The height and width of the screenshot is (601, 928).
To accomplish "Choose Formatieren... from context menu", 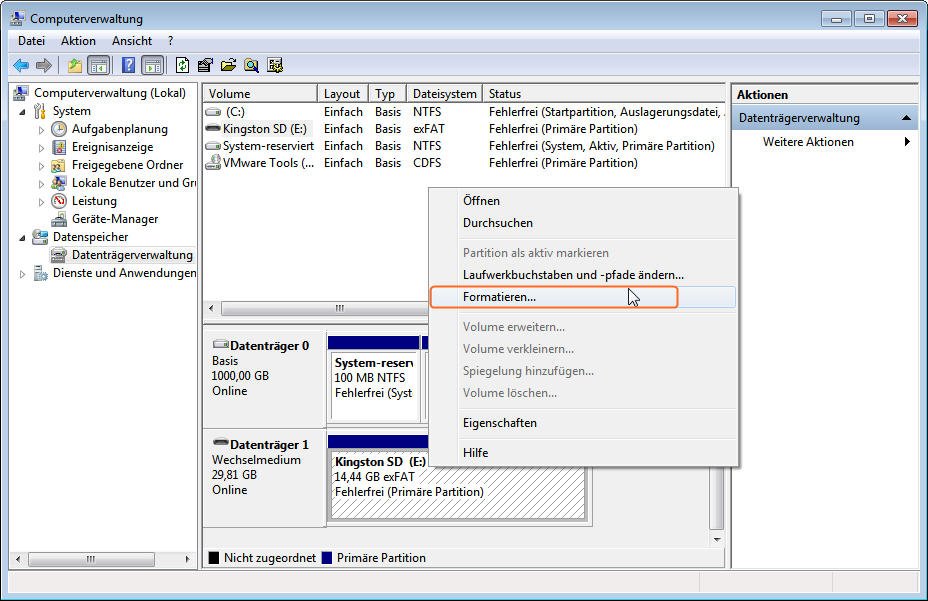I will [582, 297].
